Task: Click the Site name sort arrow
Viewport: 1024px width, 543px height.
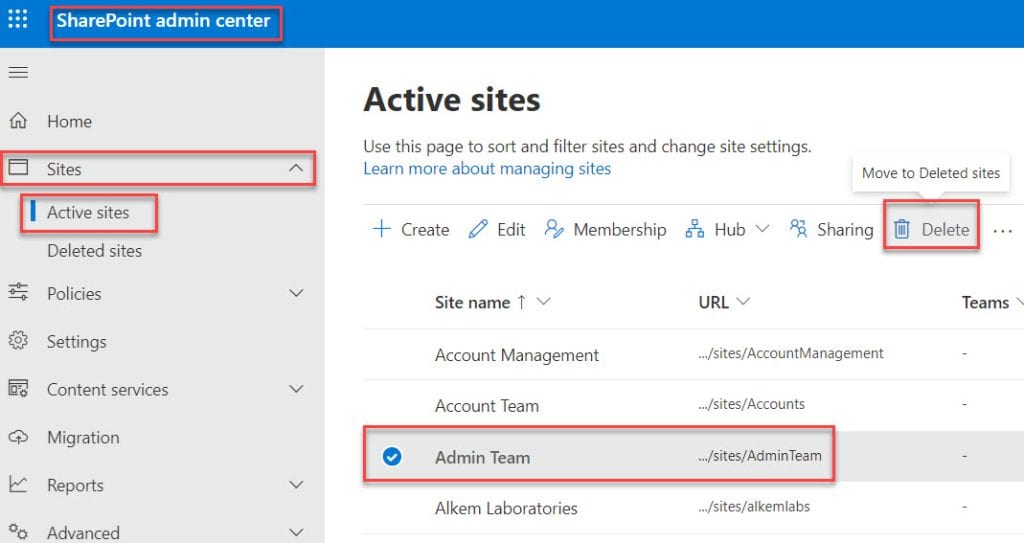Action: 521,302
